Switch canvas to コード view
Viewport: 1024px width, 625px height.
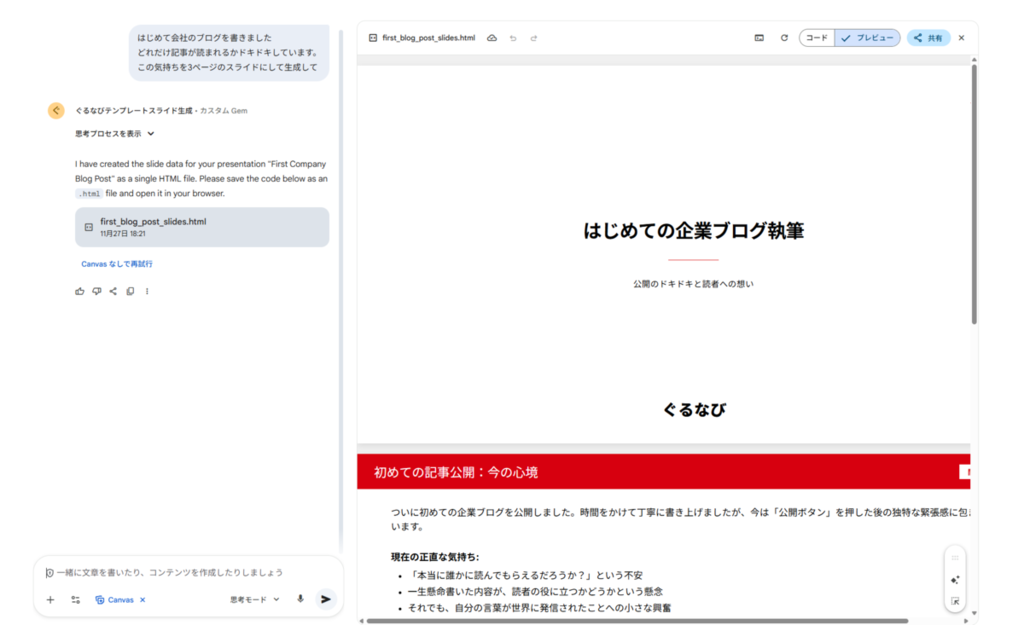coord(816,38)
